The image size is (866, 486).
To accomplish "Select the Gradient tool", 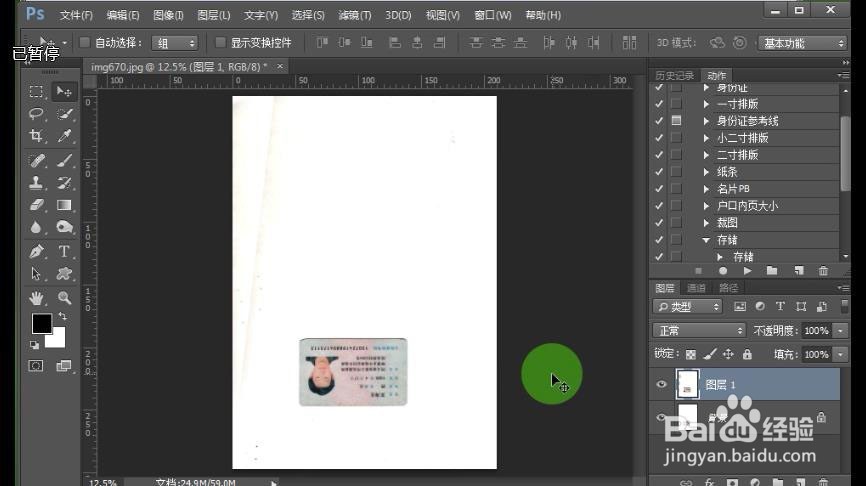I will click(64, 205).
